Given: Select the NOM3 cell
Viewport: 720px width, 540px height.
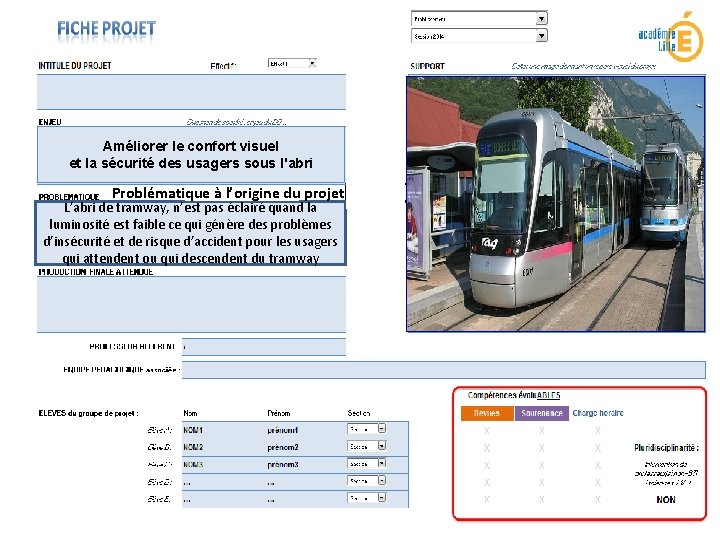Looking at the screenshot, I should [x=193, y=465].
